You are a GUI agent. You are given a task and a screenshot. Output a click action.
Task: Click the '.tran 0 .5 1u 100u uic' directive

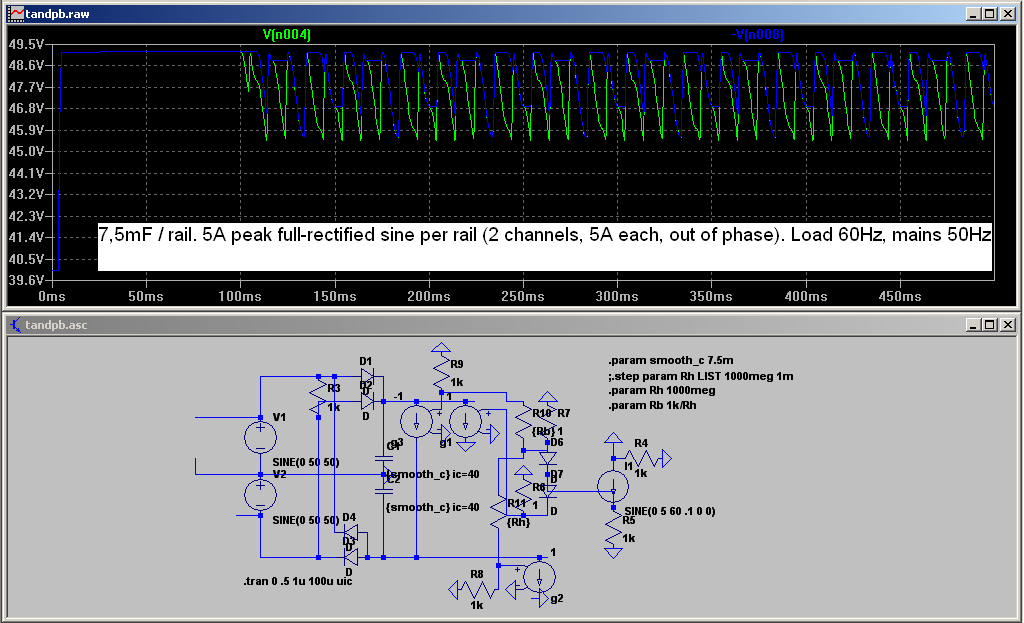[x=298, y=581]
